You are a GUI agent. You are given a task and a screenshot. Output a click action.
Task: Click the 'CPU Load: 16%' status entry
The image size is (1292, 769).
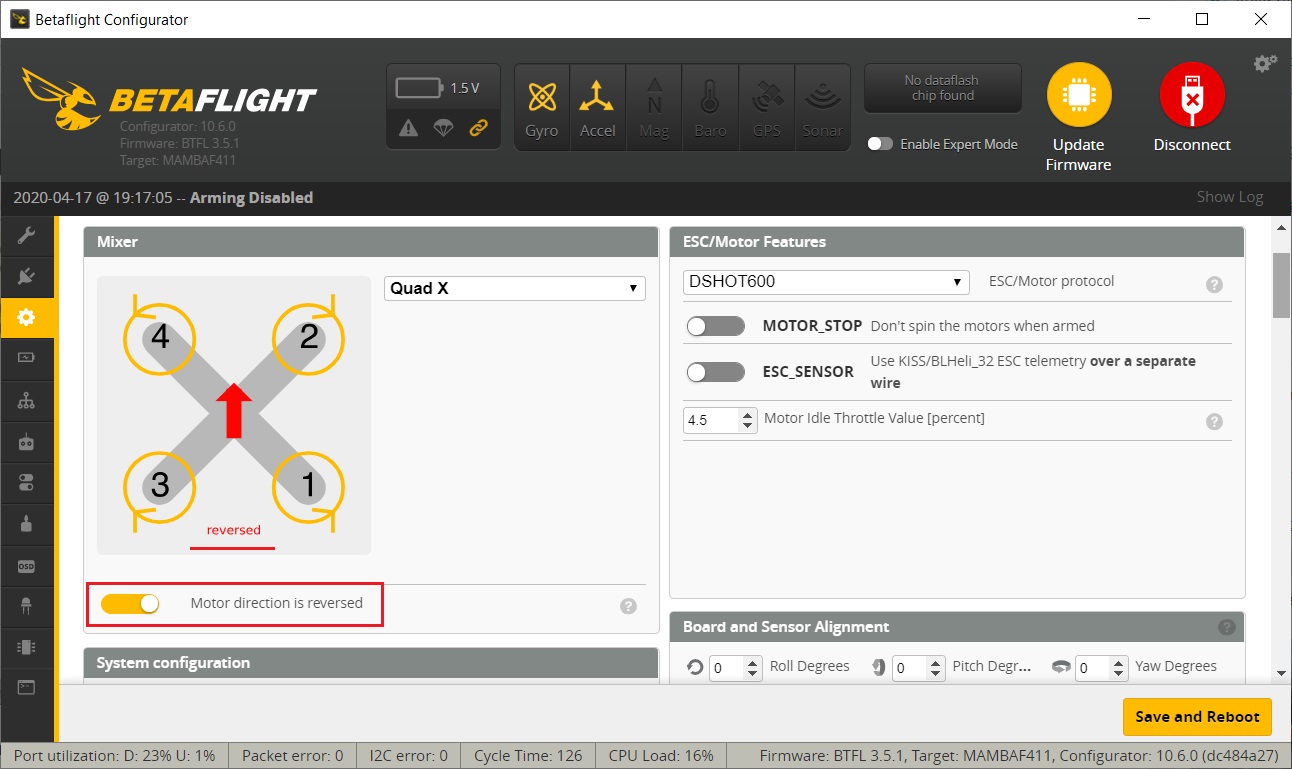pos(661,756)
